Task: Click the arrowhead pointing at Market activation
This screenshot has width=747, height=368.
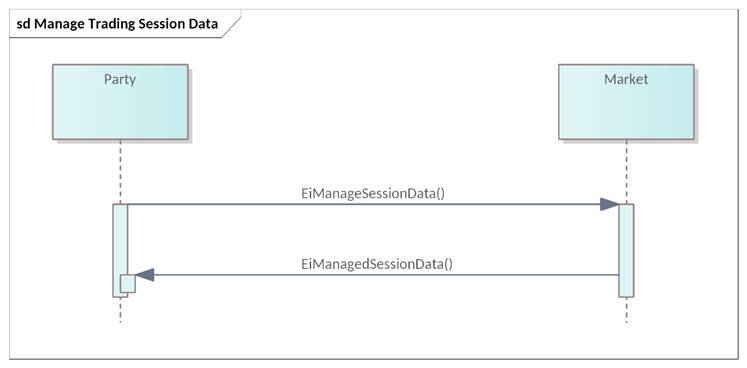Action: 609,204
